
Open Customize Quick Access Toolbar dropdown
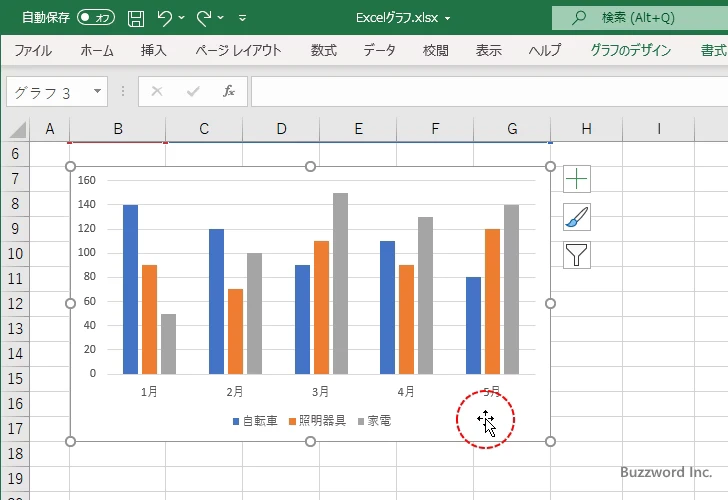tap(242, 18)
